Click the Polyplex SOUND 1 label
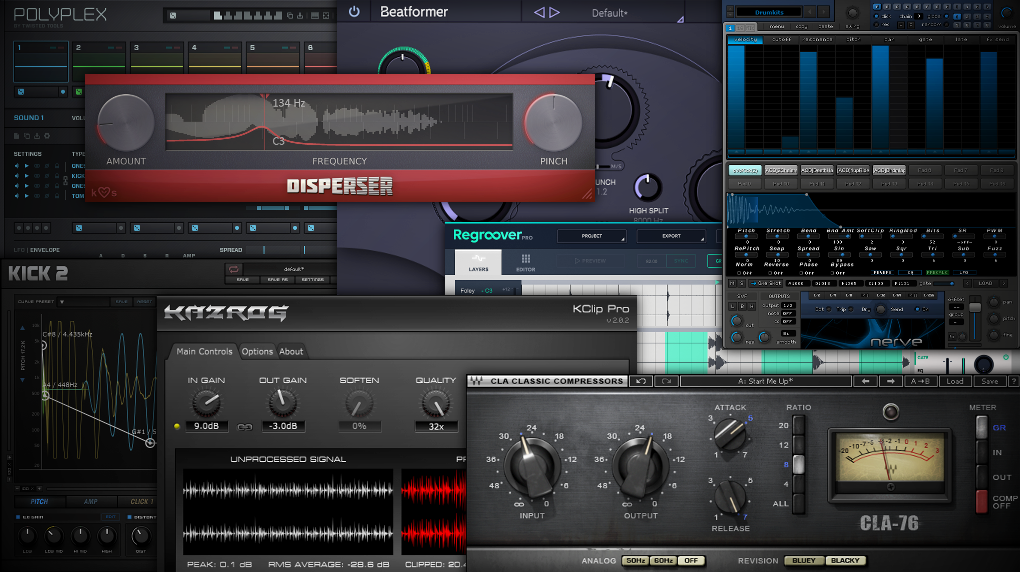Screen dimensions: 1020x572 click(x=29, y=118)
